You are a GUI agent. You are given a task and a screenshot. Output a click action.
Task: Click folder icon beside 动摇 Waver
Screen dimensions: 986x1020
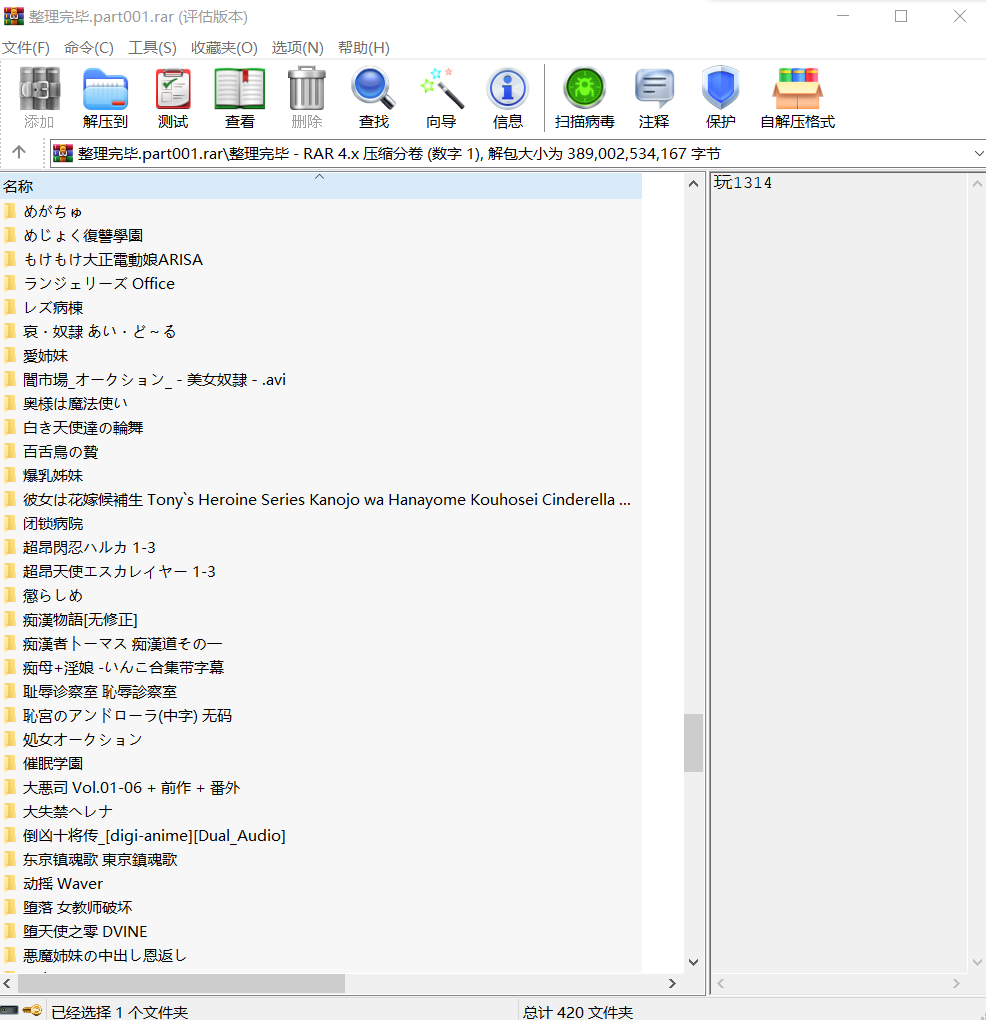[10, 883]
